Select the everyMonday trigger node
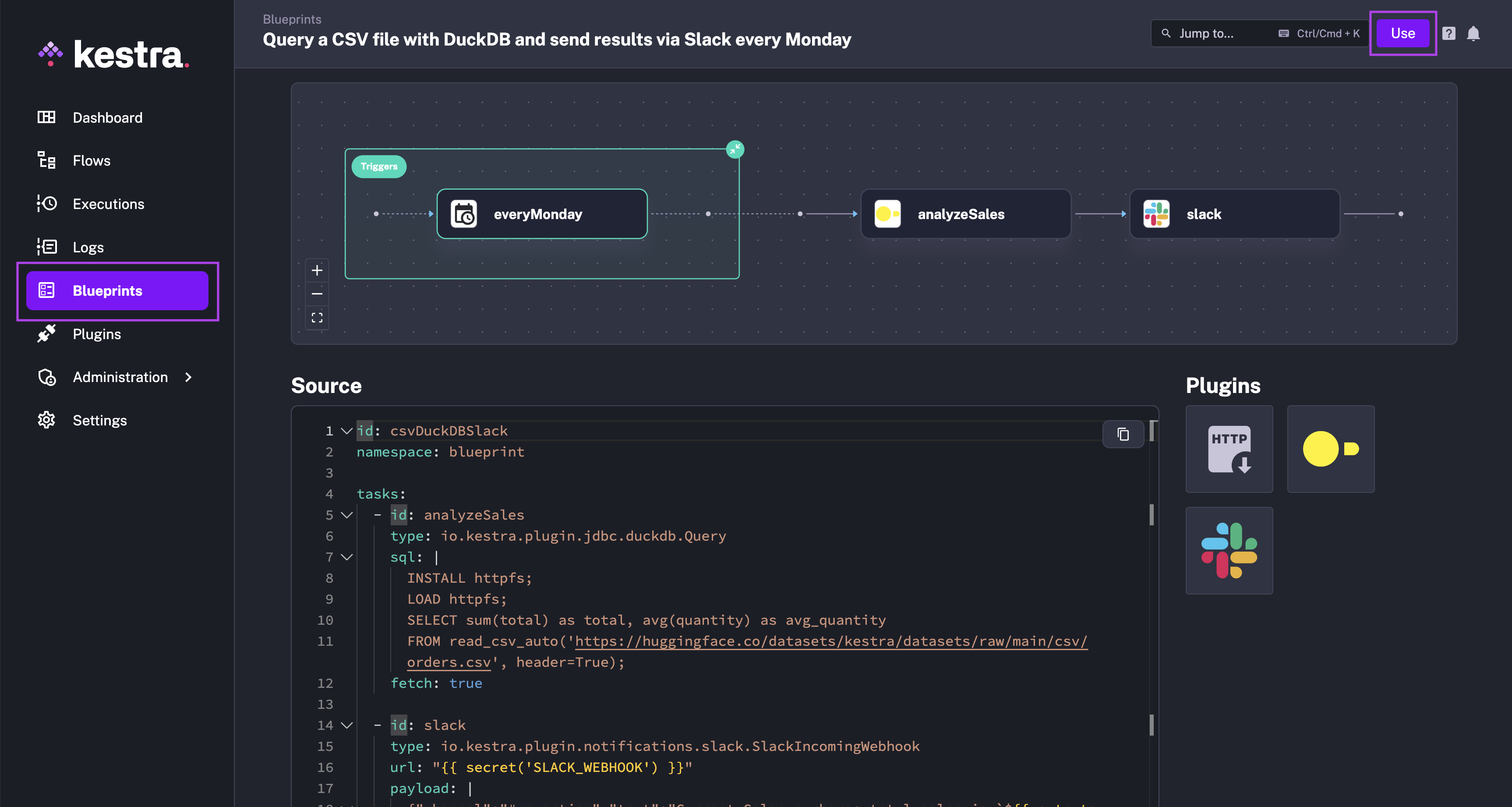 (542, 214)
